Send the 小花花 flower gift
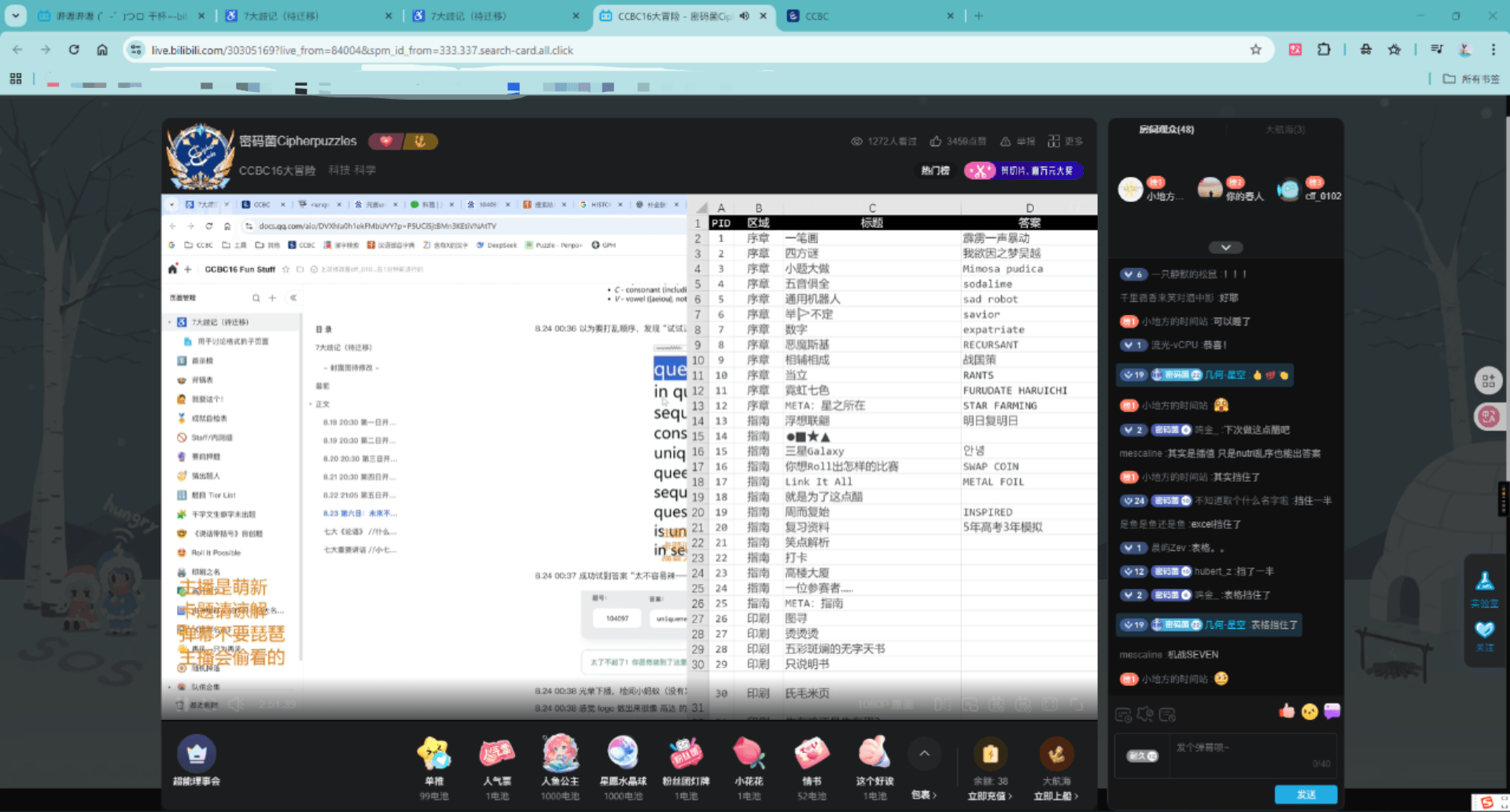This screenshot has height=812, width=1510. (x=749, y=755)
